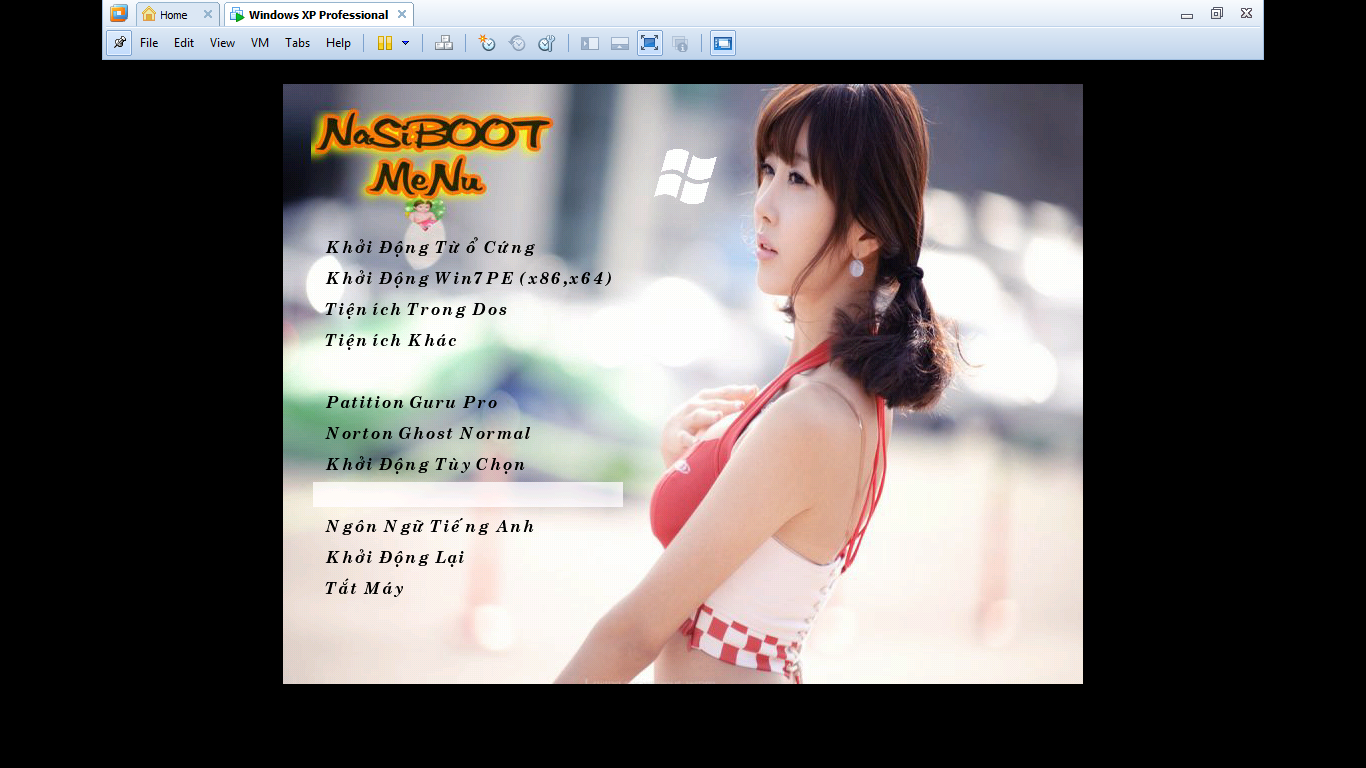The image size is (1366, 768).
Task: Toggle the library sidebar panel
Action: [589, 43]
